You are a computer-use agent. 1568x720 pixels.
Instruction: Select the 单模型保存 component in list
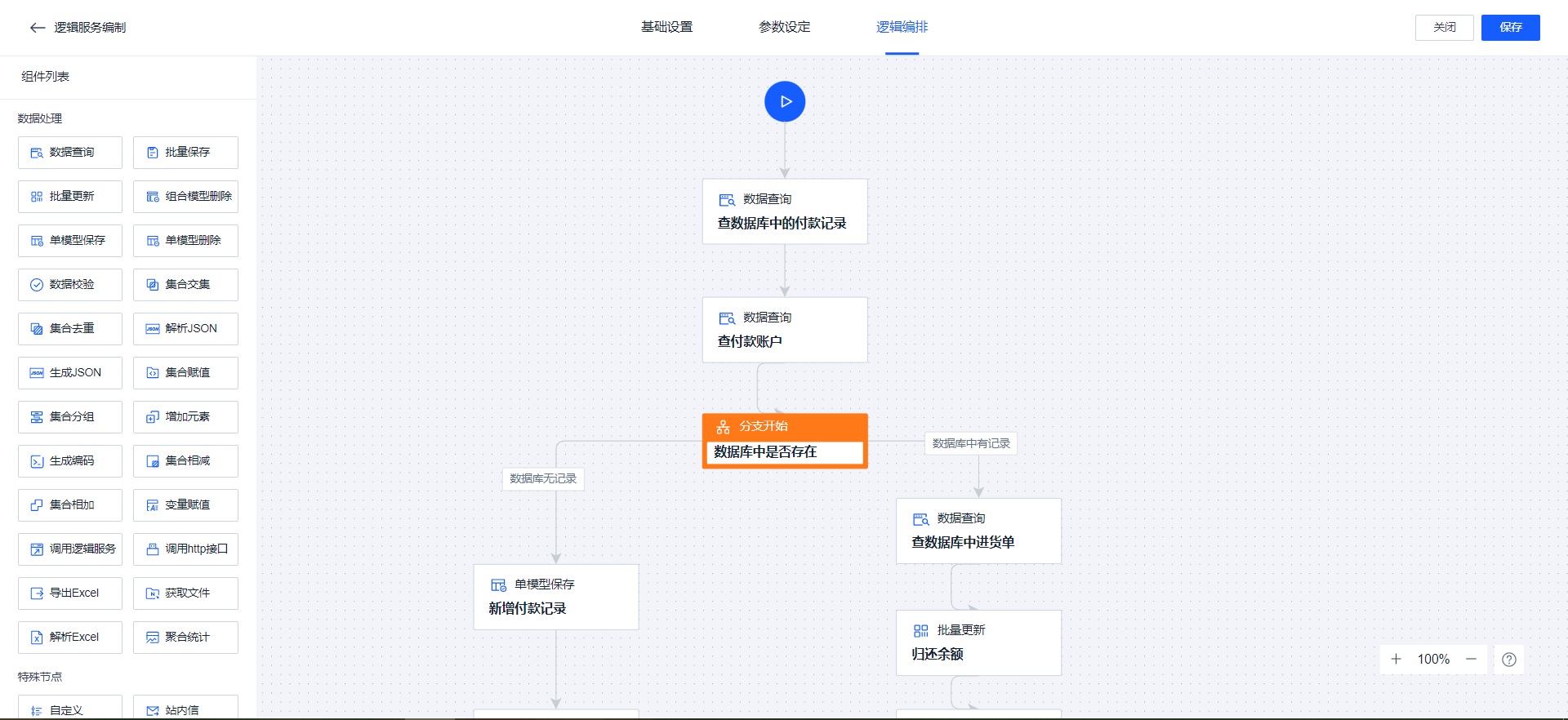pyautogui.click(x=70, y=241)
